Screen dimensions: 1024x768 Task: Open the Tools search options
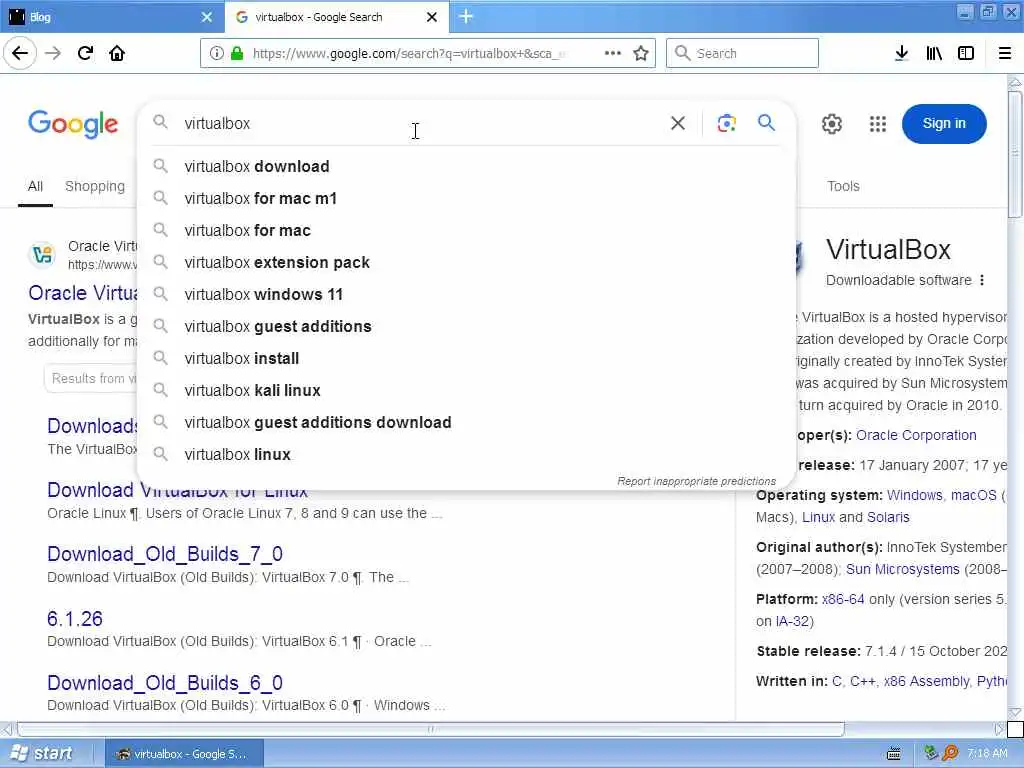tap(843, 186)
